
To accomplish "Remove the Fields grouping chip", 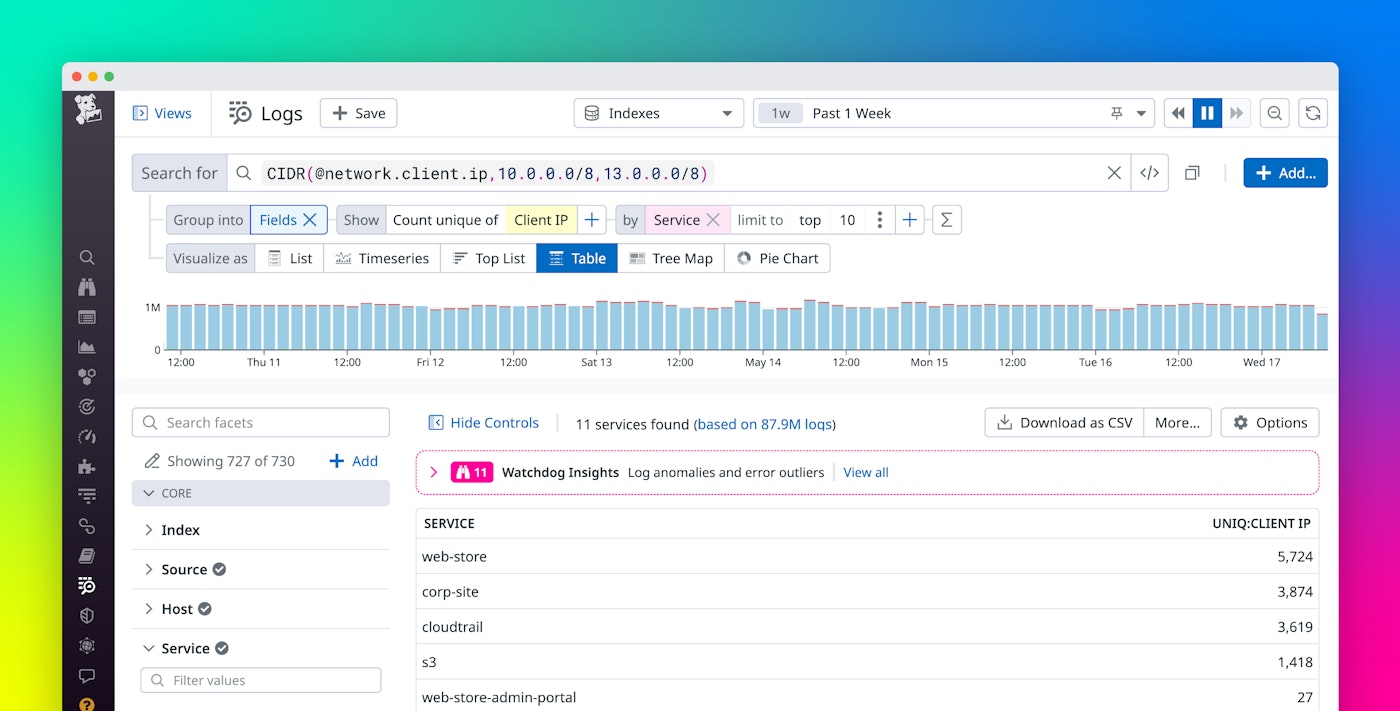I will tap(310, 219).
